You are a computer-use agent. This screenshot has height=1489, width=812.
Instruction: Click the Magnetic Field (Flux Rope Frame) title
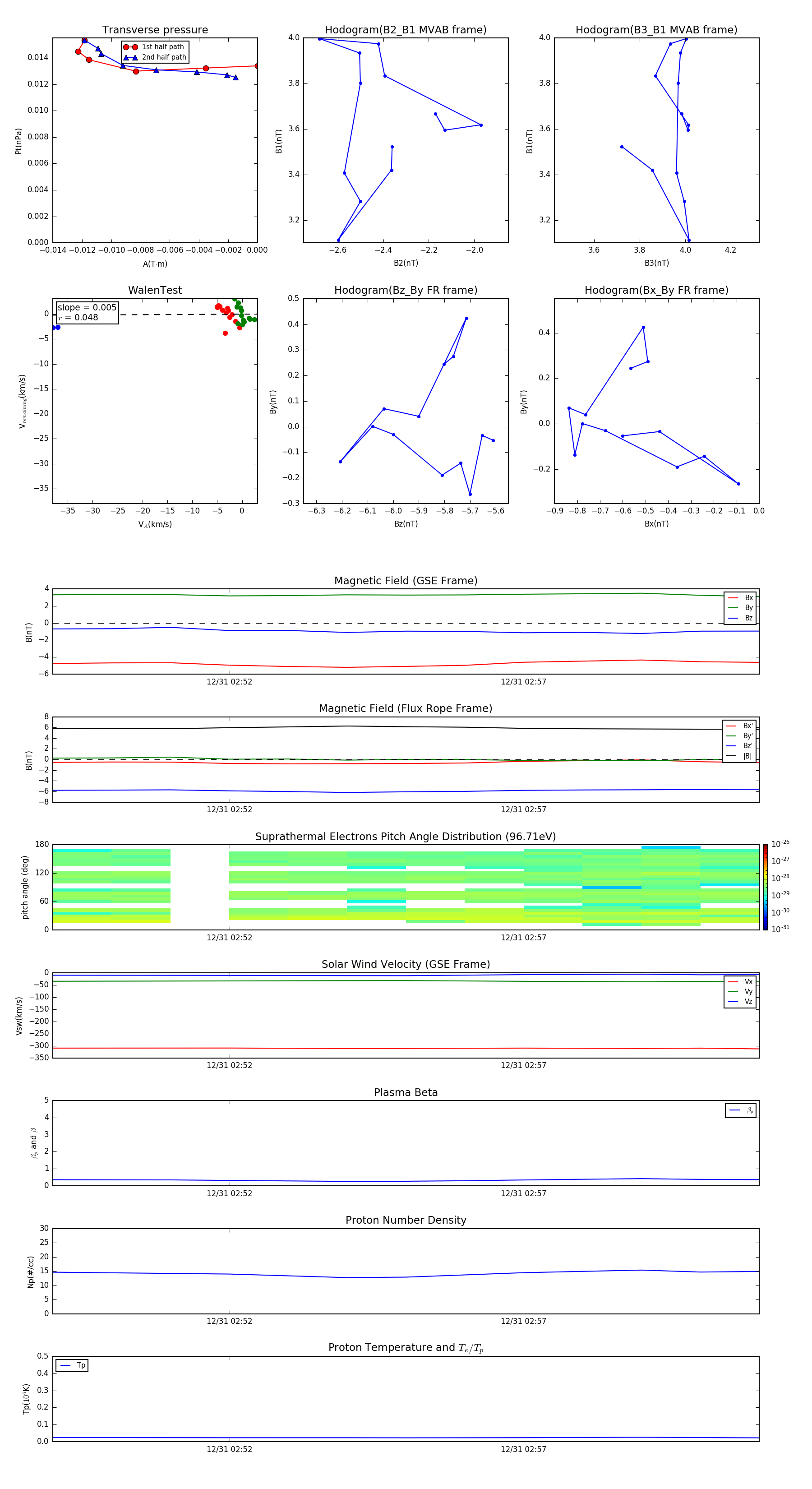tap(406, 709)
